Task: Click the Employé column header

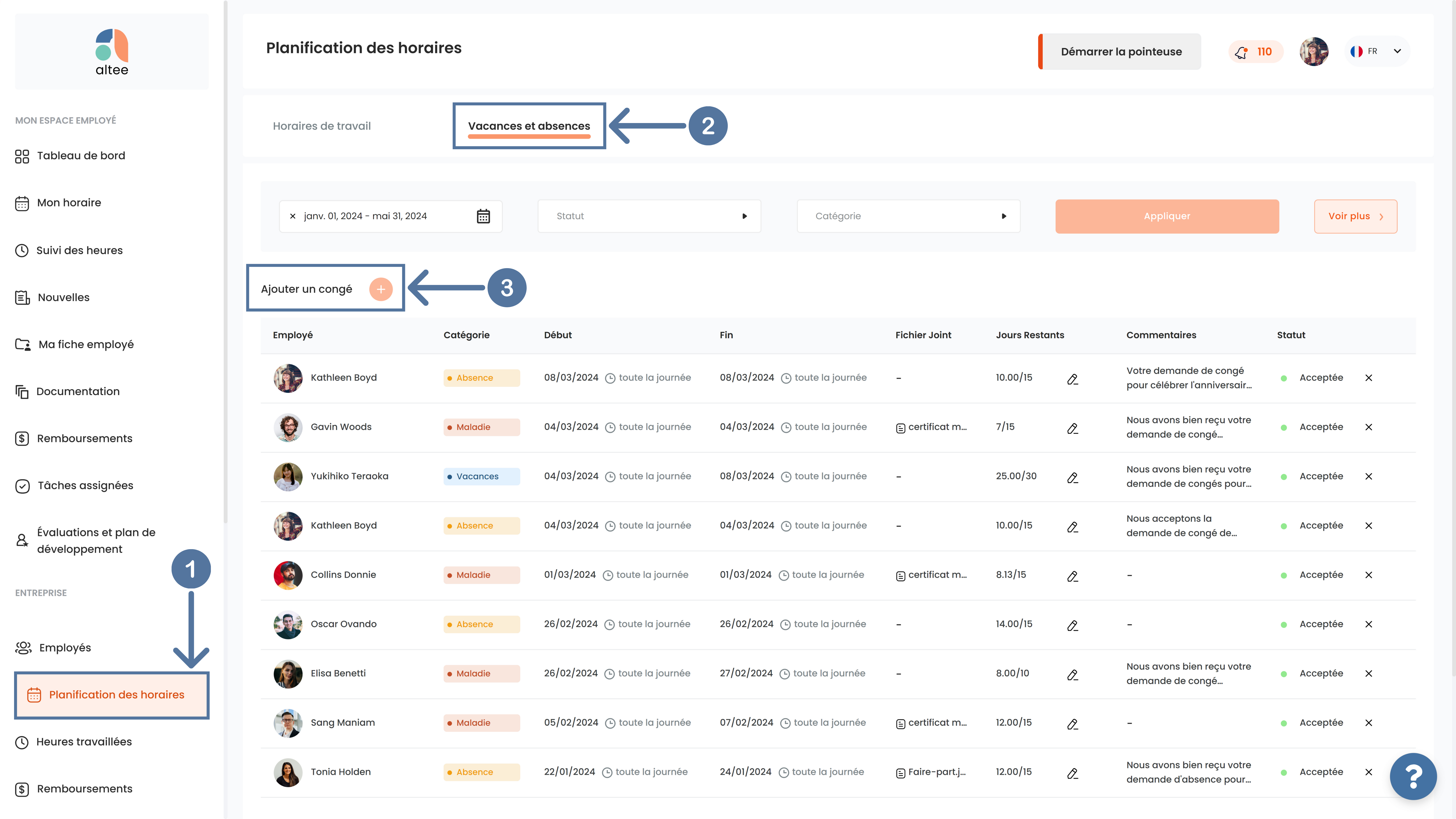Action: coord(293,335)
